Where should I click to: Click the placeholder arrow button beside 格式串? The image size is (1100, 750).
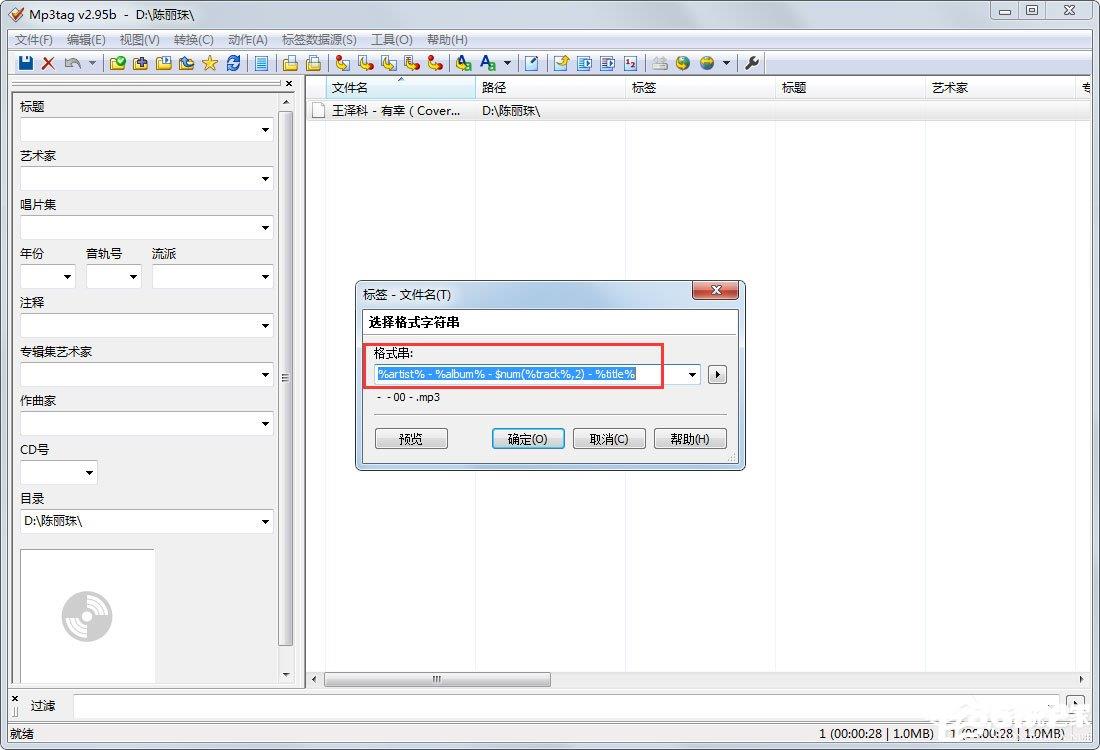(x=717, y=375)
